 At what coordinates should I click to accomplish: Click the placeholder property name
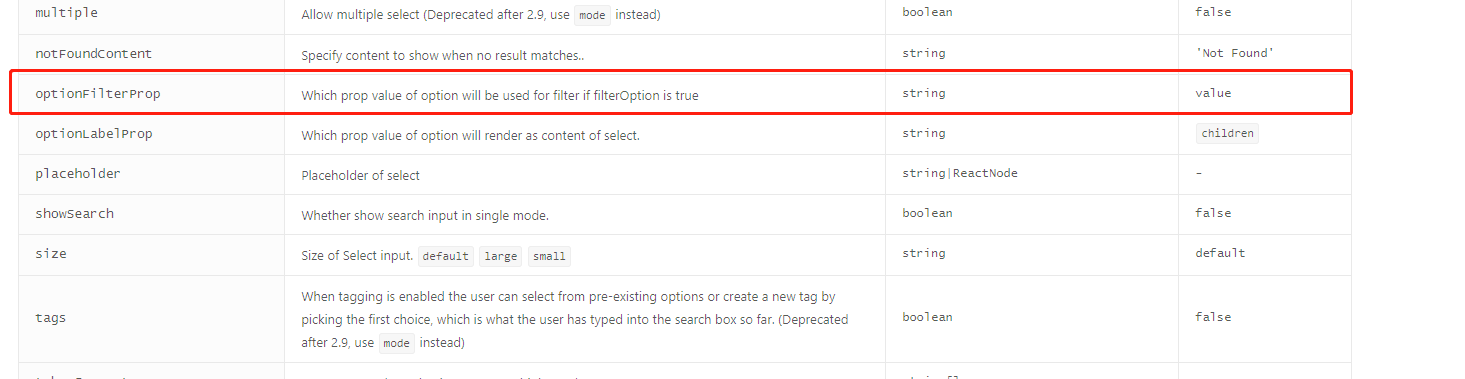pyautogui.click(x=78, y=174)
